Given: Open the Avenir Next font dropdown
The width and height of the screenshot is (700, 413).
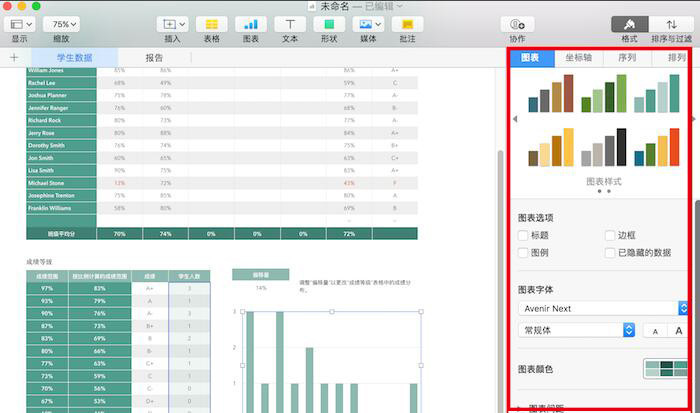Looking at the screenshot, I should click(603, 308).
